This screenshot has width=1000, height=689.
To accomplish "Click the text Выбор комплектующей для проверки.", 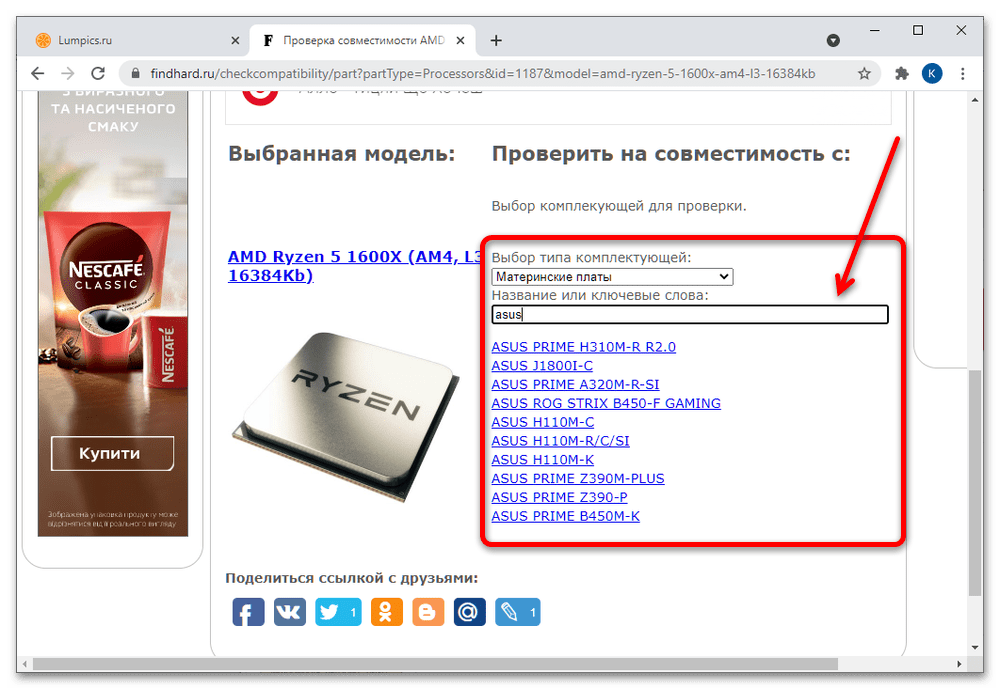I will click(x=619, y=206).
